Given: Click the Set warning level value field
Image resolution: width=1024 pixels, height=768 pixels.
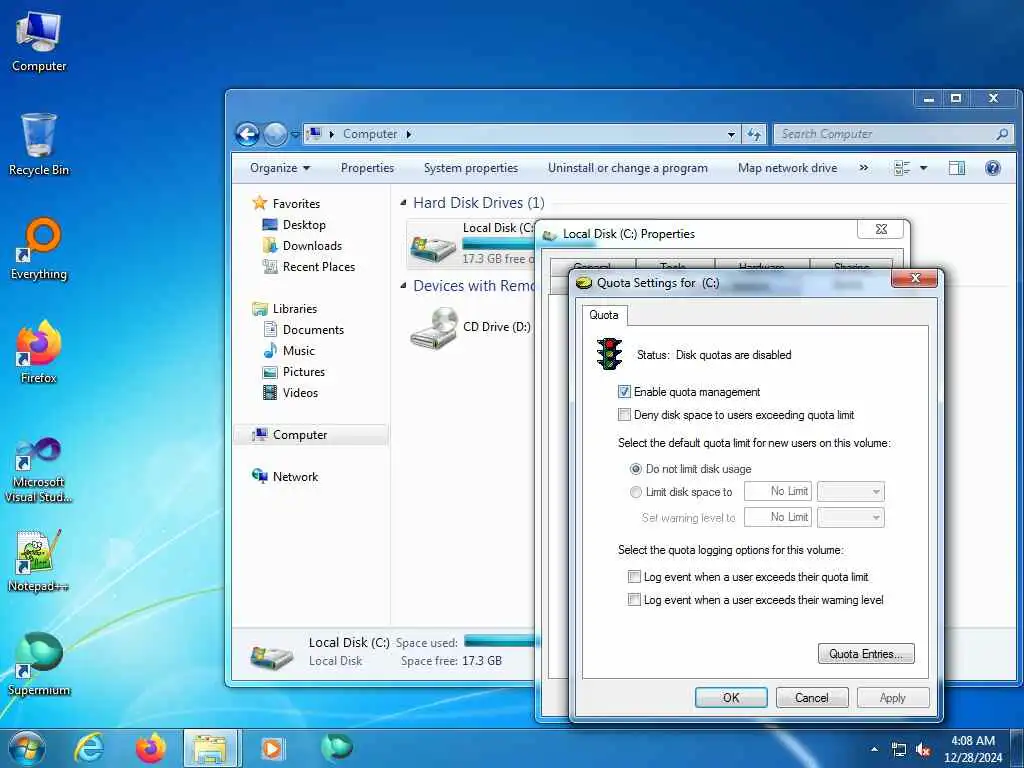Looking at the screenshot, I should point(778,517).
